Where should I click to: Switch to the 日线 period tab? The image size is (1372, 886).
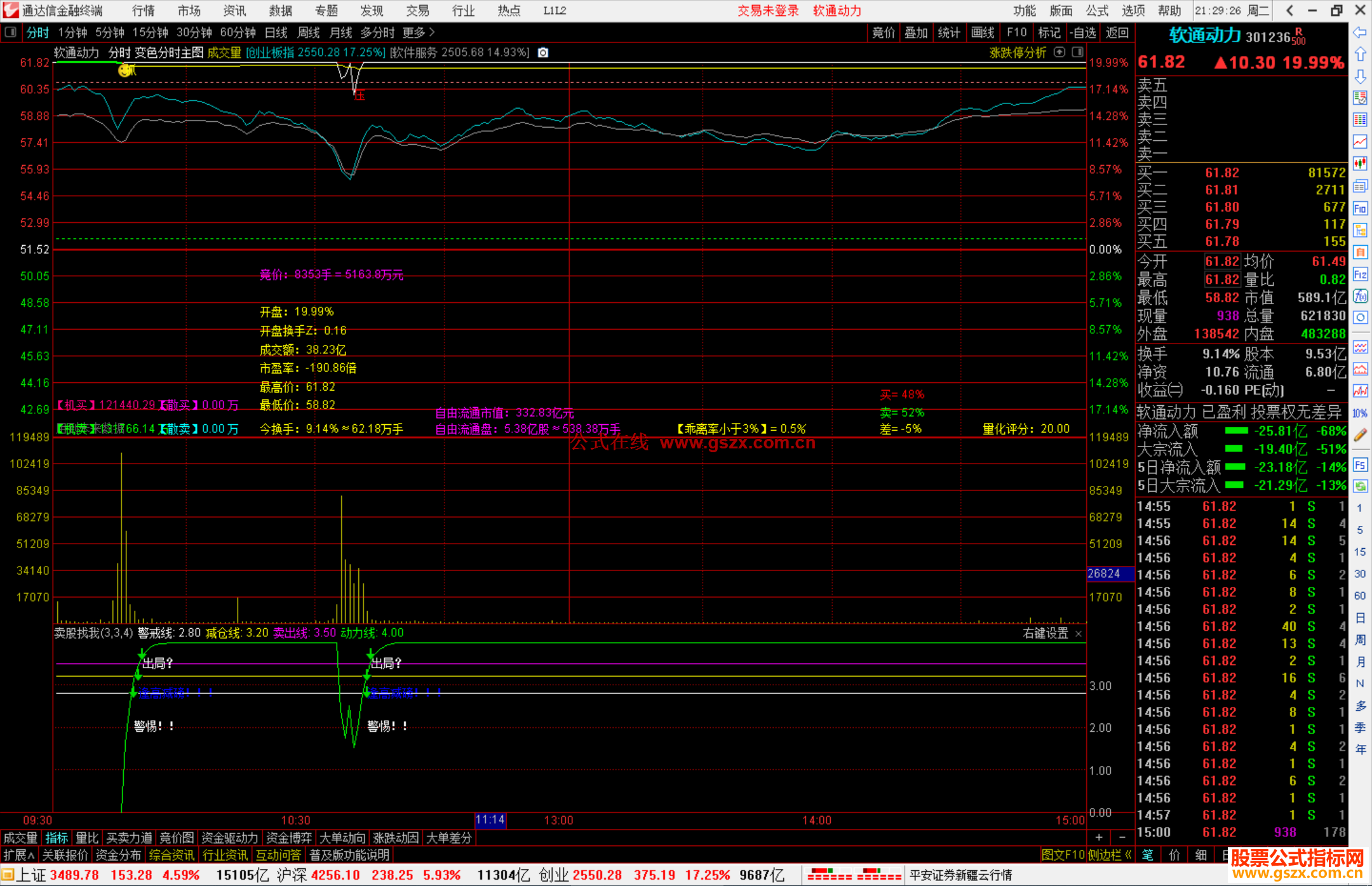pyautogui.click(x=276, y=32)
